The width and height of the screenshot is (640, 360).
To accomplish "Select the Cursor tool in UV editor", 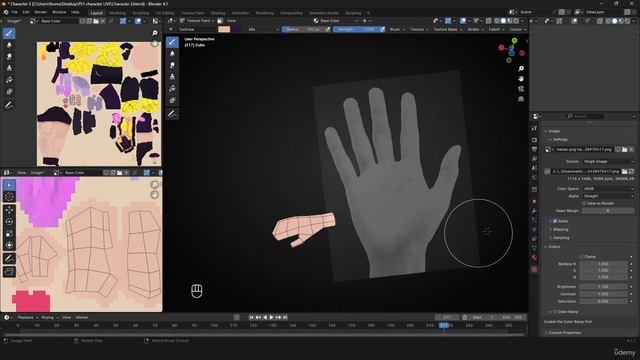I will point(9,197).
